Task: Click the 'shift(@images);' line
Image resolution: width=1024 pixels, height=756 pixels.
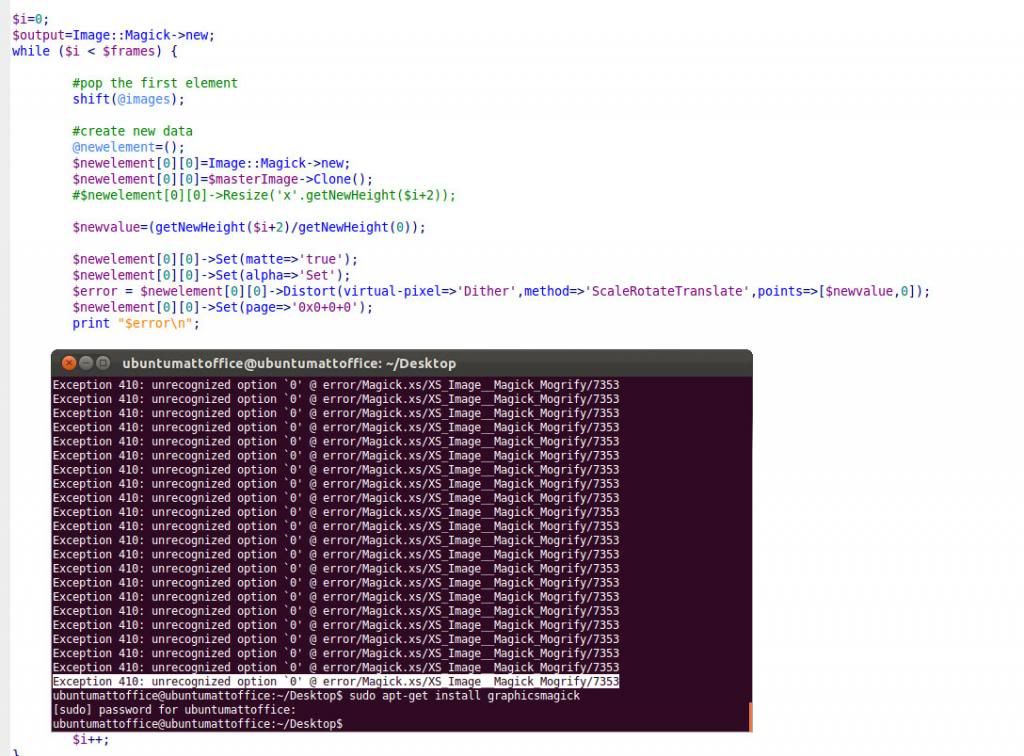Action: (x=129, y=99)
